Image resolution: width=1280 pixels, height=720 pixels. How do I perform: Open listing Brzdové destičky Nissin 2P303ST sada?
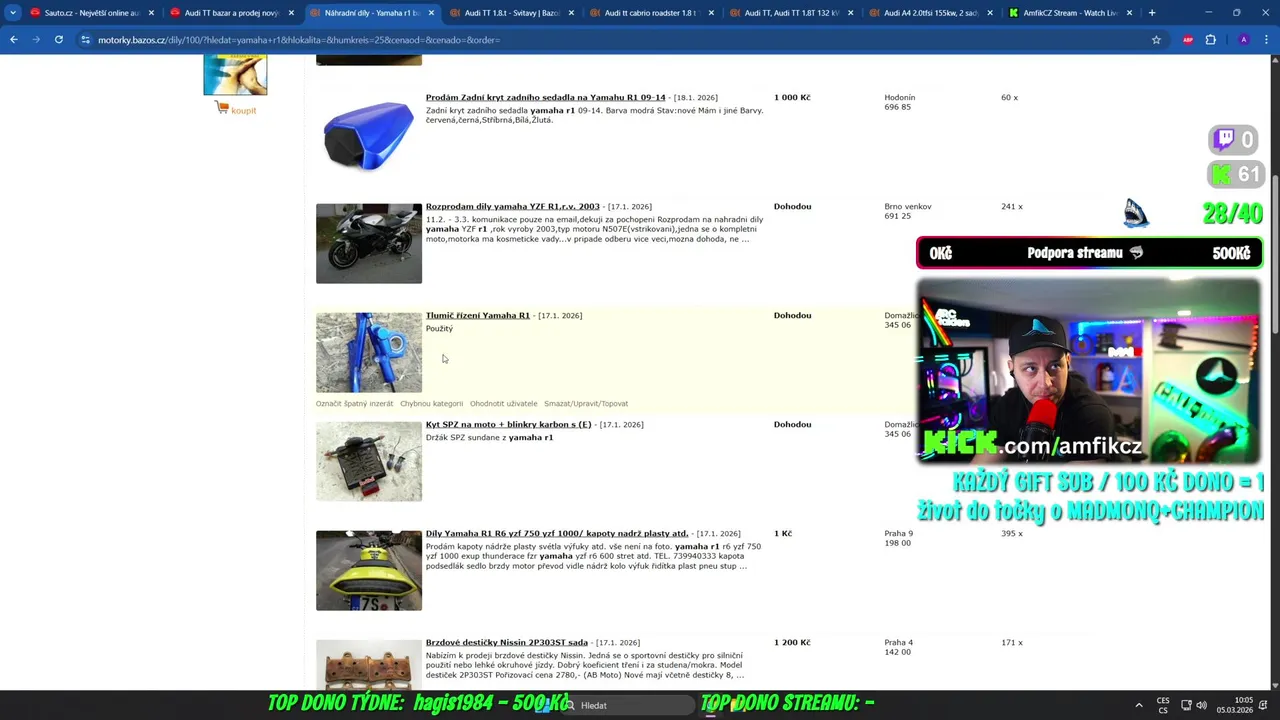[x=506, y=643]
